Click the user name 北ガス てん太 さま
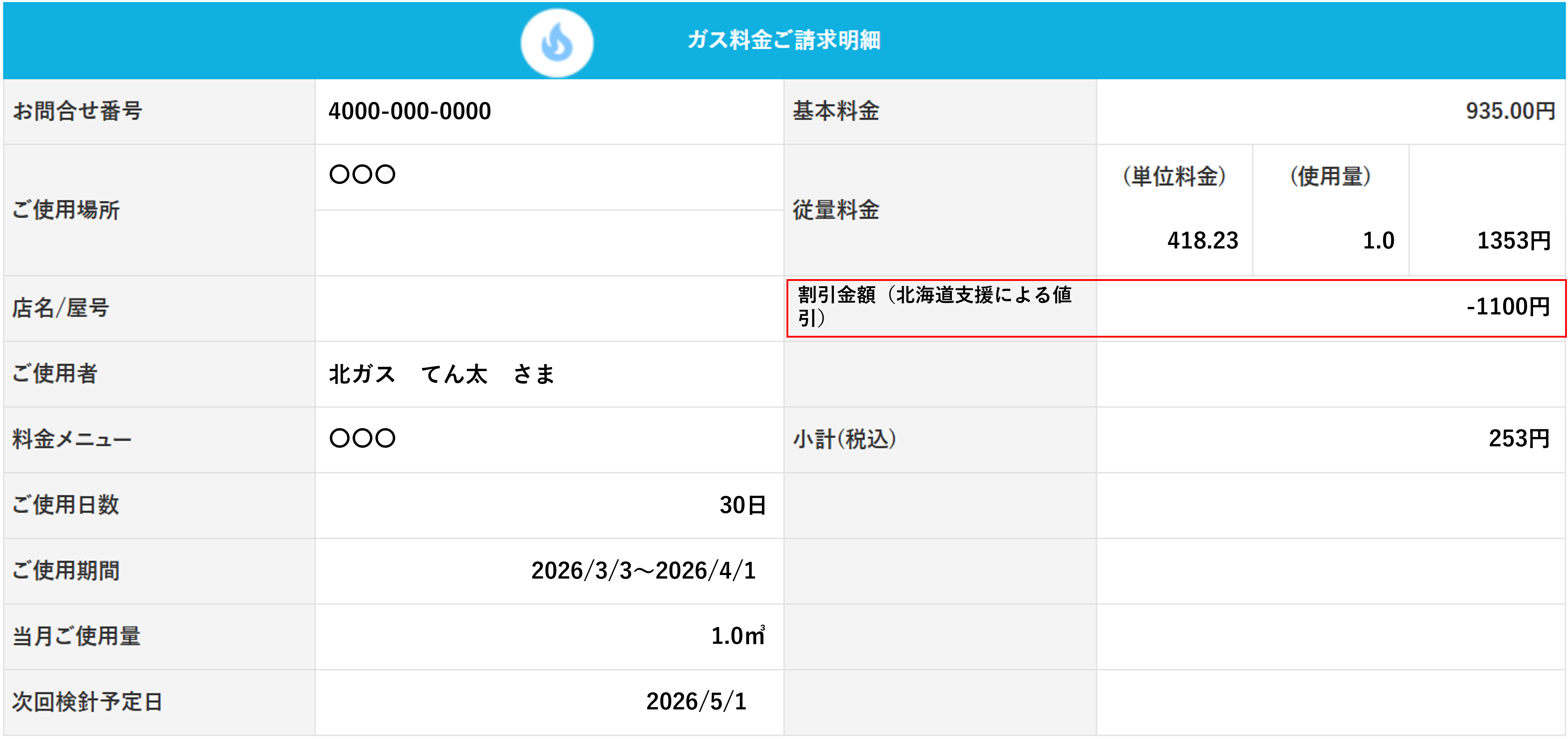Image resolution: width=1568 pixels, height=739 pixels. [x=442, y=374]
